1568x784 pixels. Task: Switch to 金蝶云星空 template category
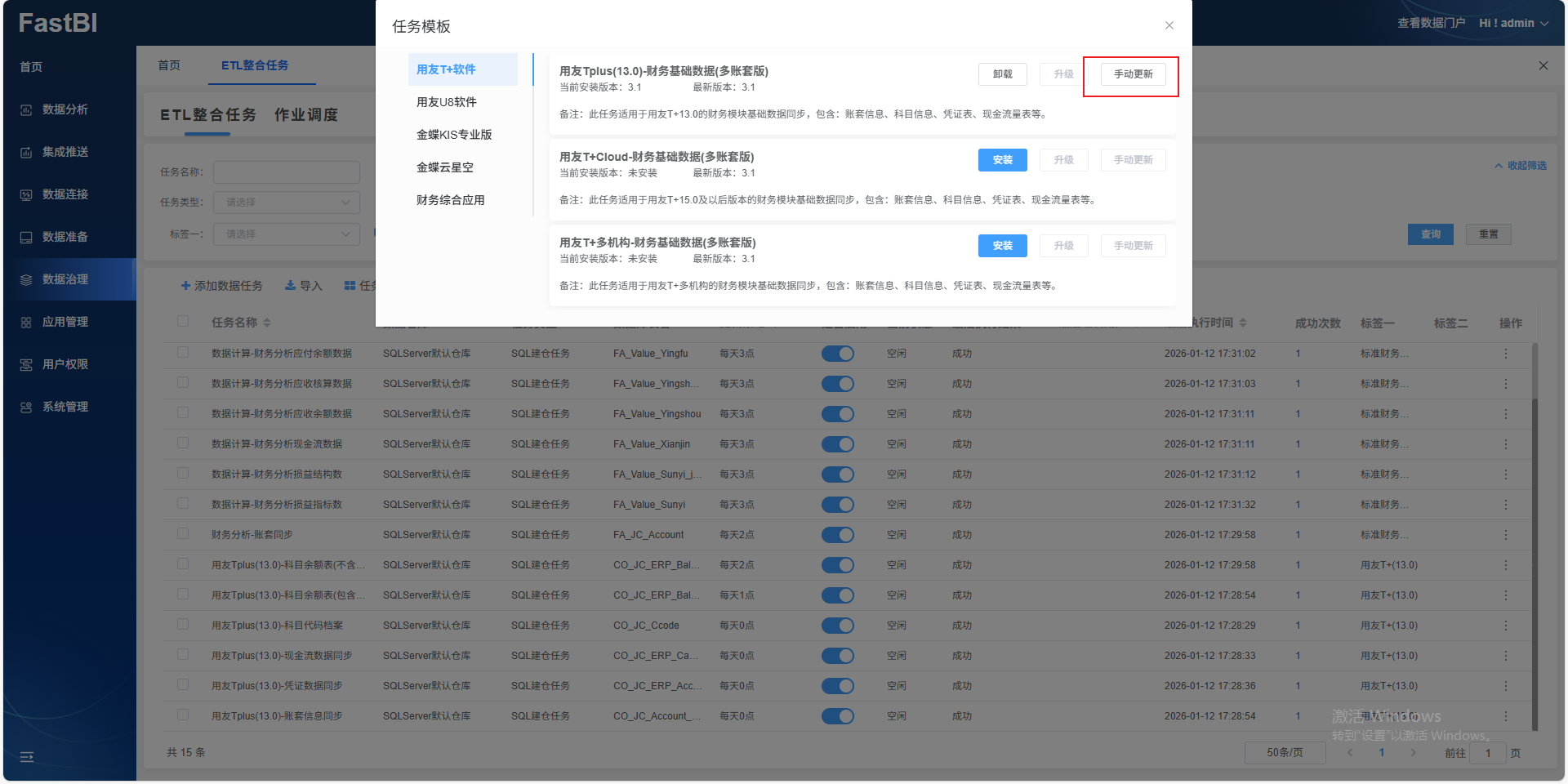(x=445, y=167)
